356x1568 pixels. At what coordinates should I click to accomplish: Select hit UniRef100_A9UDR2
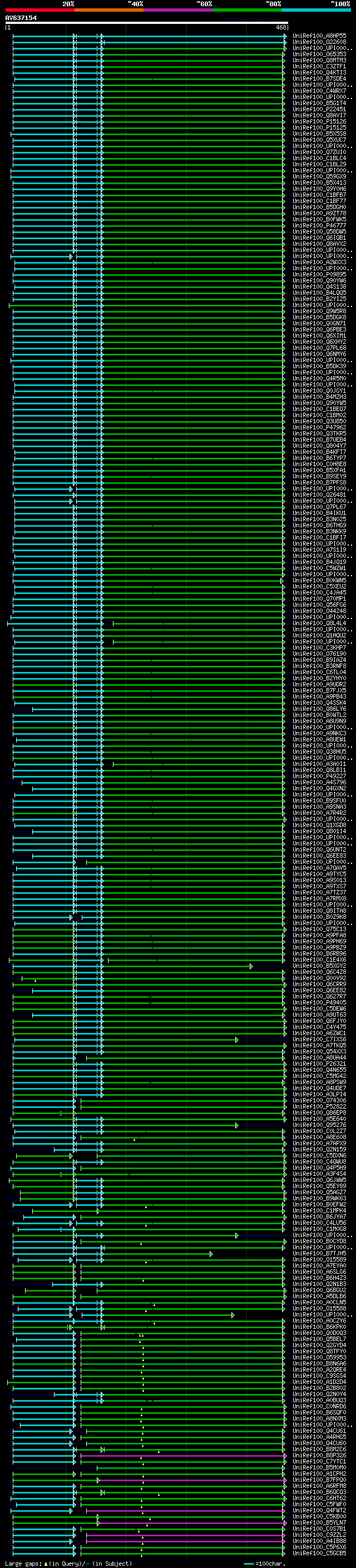[x=319, y=684]
